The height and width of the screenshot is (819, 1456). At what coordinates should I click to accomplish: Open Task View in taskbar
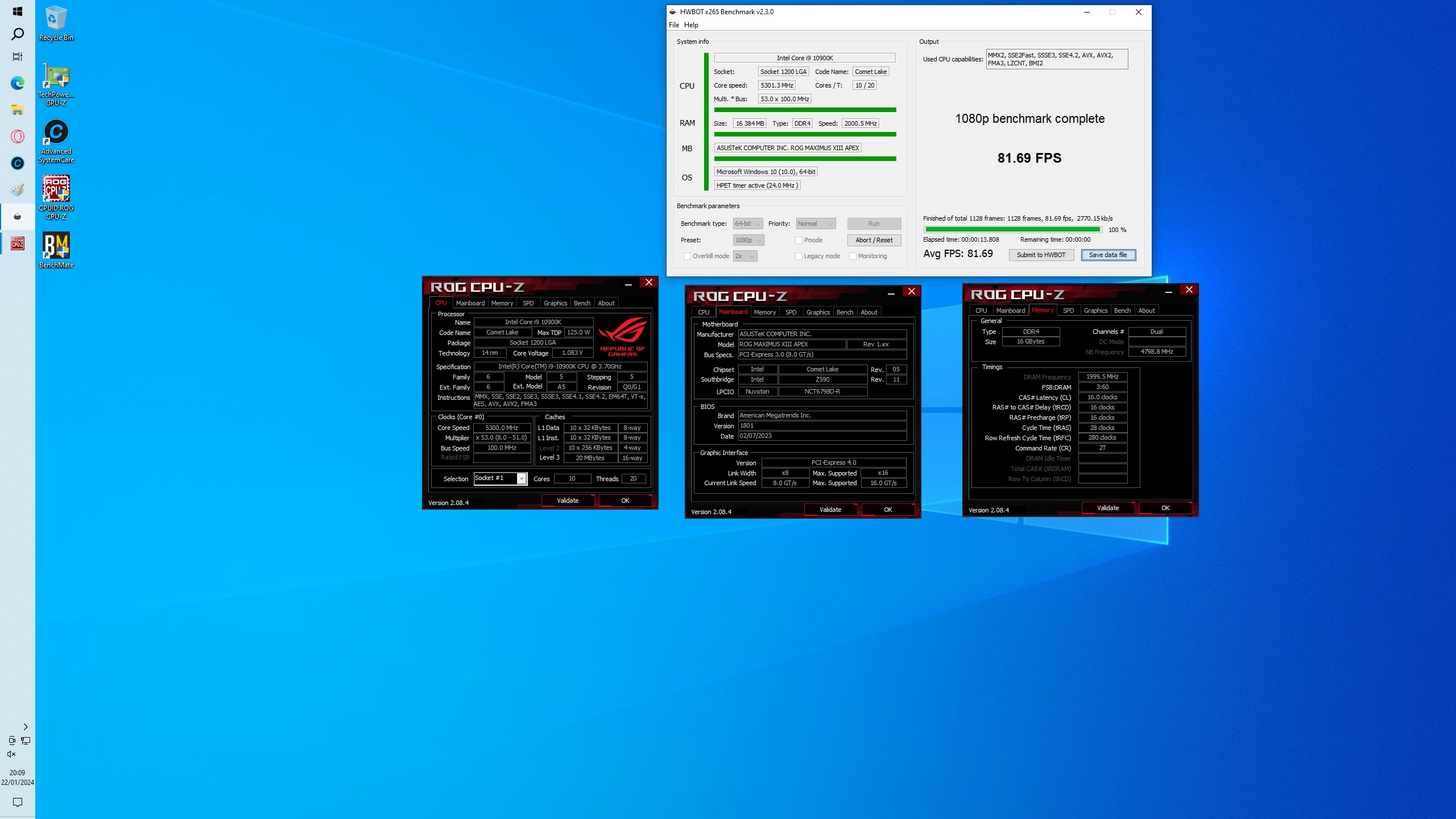[18, 57]
